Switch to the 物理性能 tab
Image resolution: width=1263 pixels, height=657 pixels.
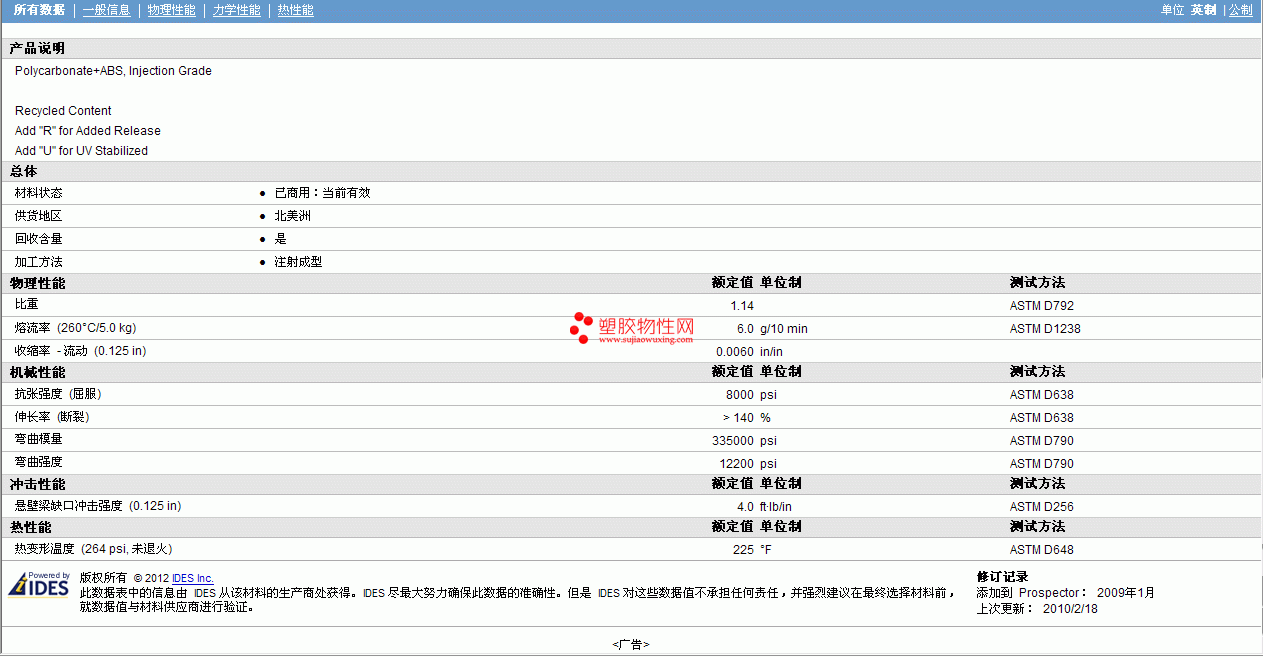(x=171, y=10)
